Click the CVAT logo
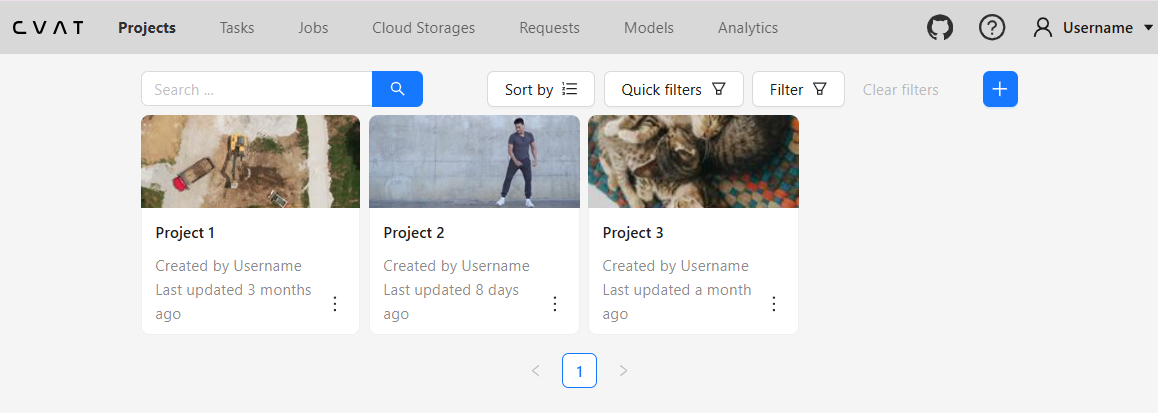Viewport: 1158px width, 413px height. 48,28
